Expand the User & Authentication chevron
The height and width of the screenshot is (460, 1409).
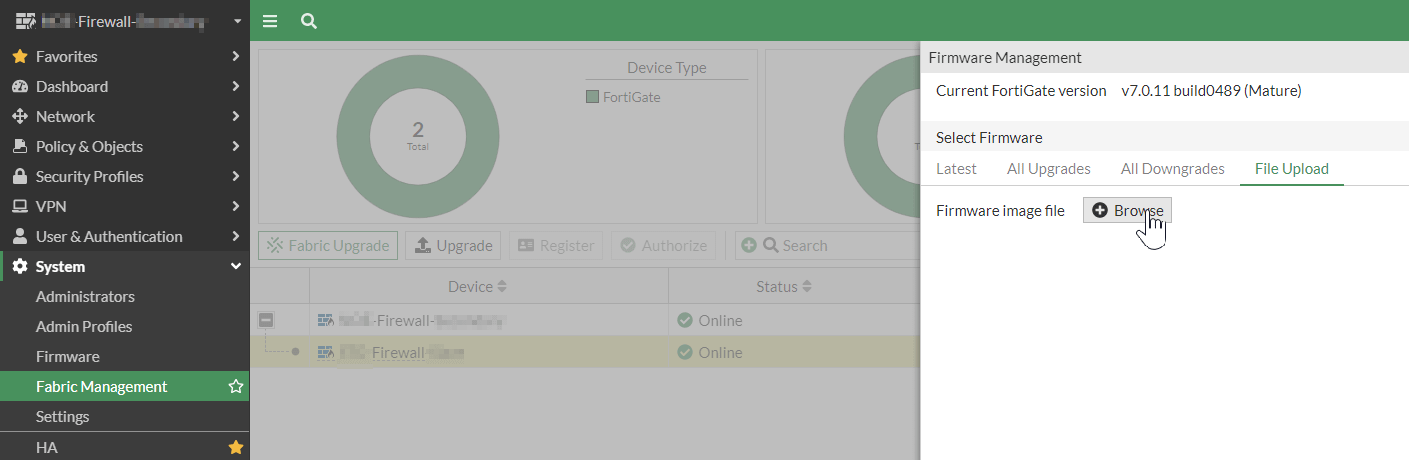235,236
